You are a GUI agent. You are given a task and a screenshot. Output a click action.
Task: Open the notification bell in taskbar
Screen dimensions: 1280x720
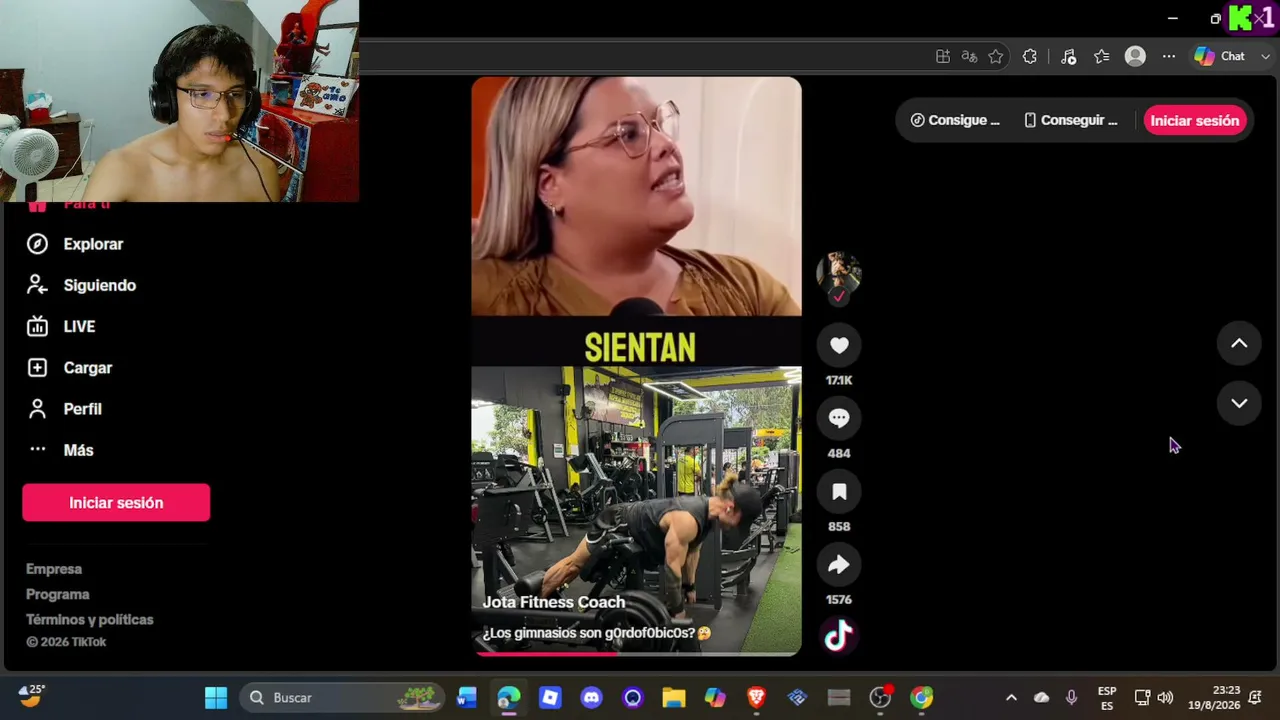click(x=1255, y=698)
